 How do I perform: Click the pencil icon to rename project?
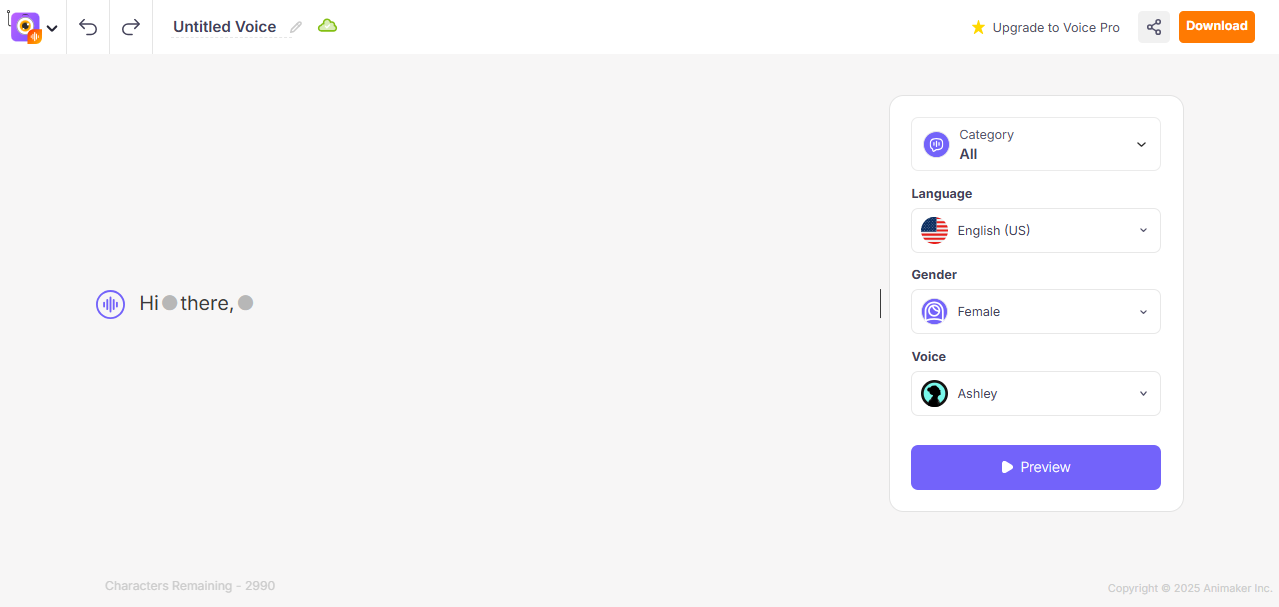[x=296, y=27]
